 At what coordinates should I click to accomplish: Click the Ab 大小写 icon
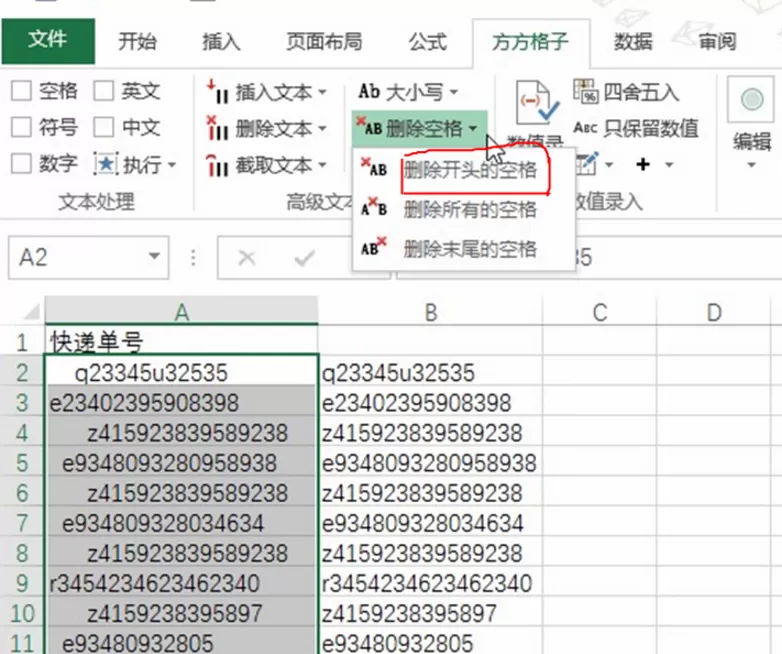point(369,92)
